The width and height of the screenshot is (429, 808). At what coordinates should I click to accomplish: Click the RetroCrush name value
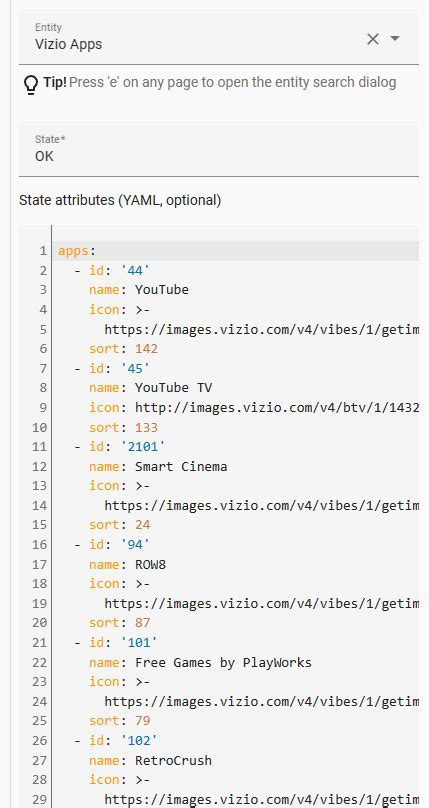click(174, 760)
